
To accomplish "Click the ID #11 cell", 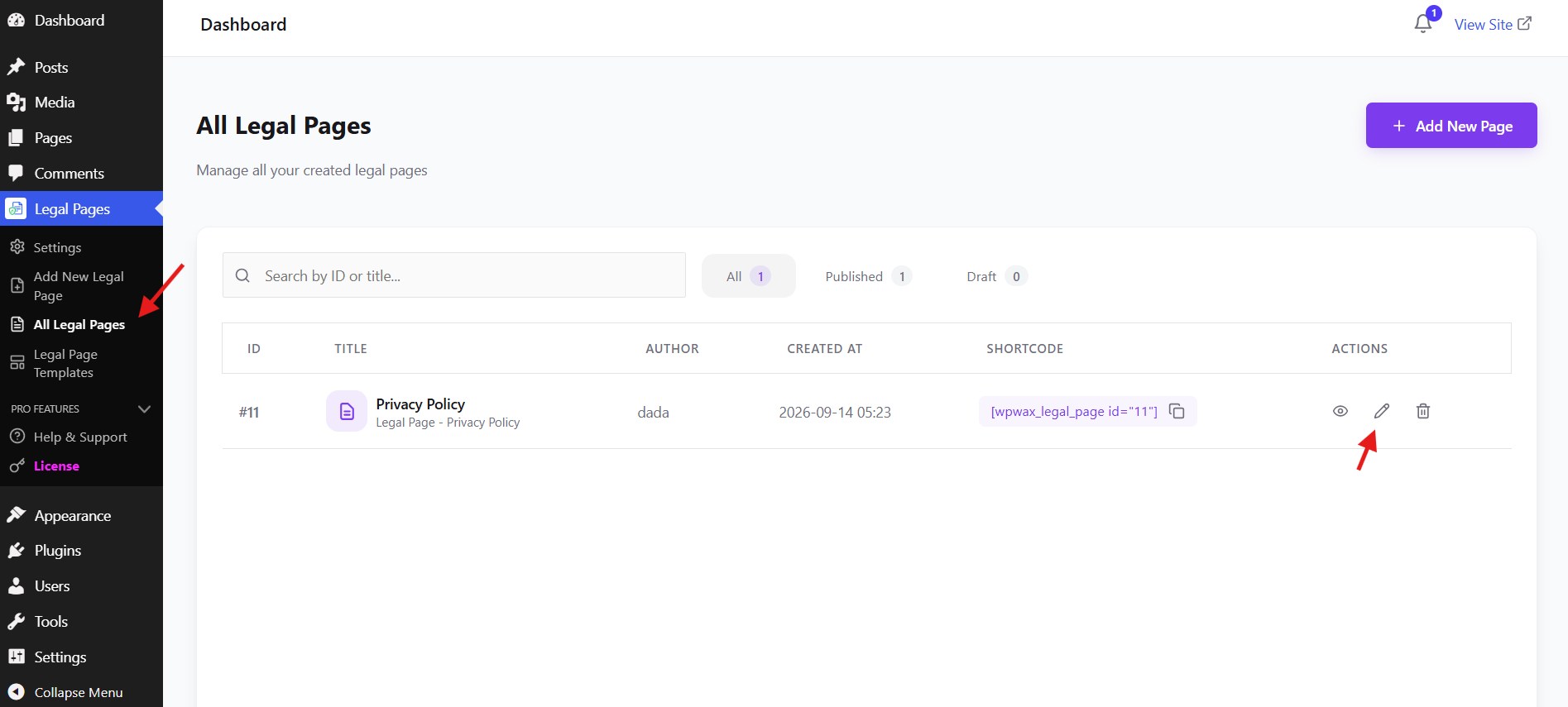I will (x=249, y=412).
